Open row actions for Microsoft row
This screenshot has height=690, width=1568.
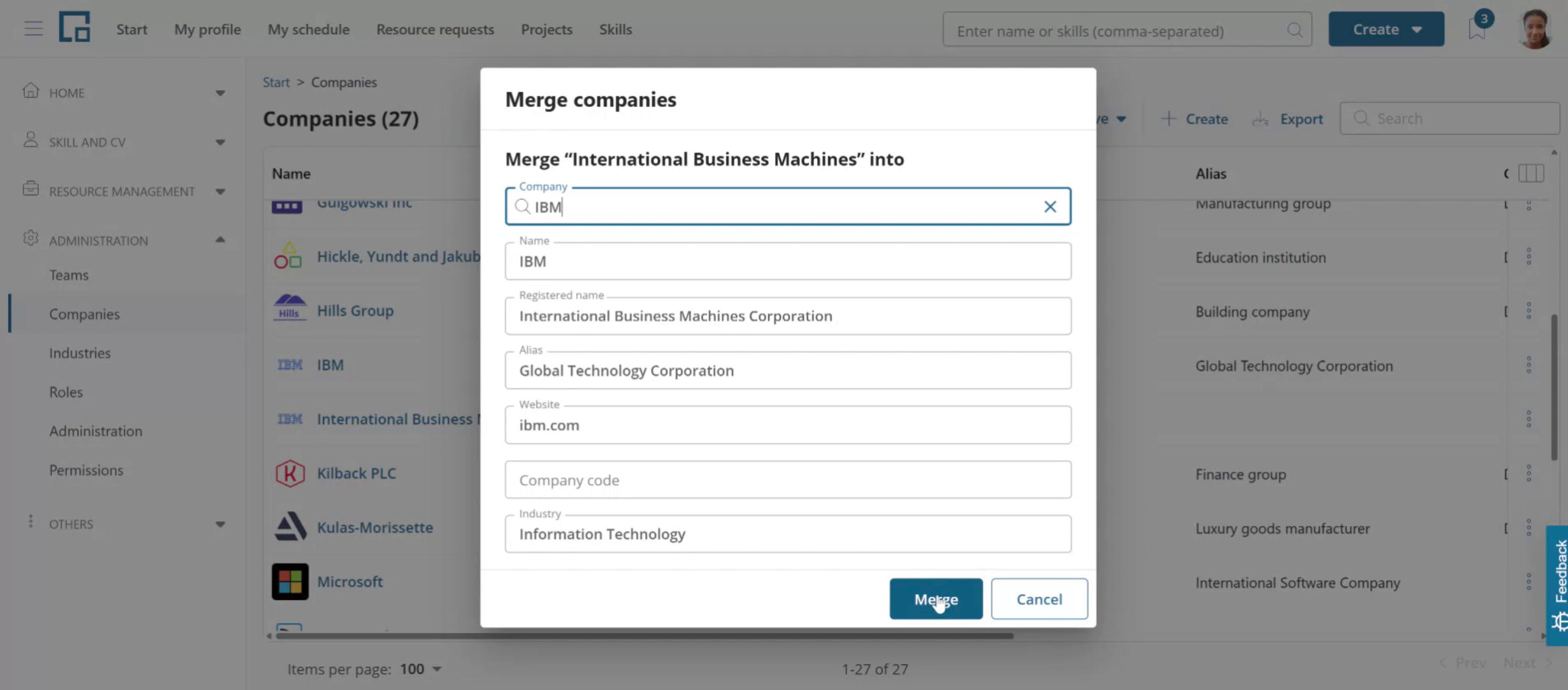coord(1529,582)
